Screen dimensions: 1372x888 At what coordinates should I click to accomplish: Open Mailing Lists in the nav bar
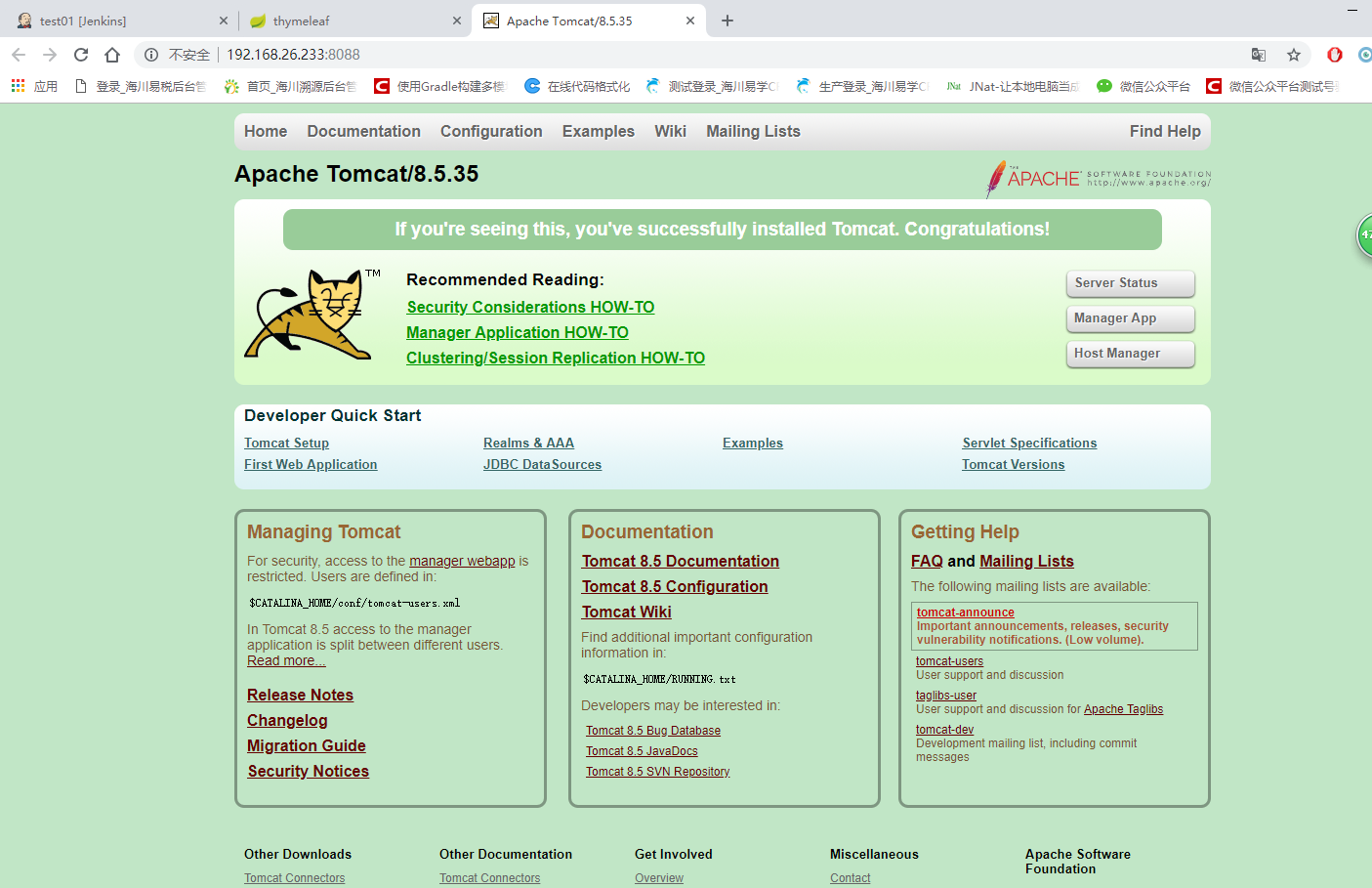[x=753, y=131]
